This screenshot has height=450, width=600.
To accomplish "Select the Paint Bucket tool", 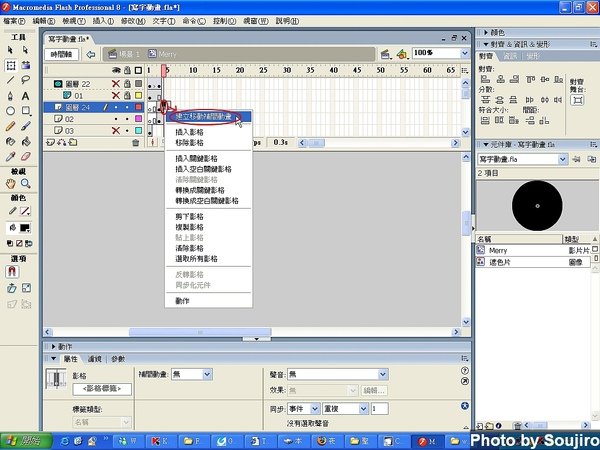I will [x=25, y=142].
